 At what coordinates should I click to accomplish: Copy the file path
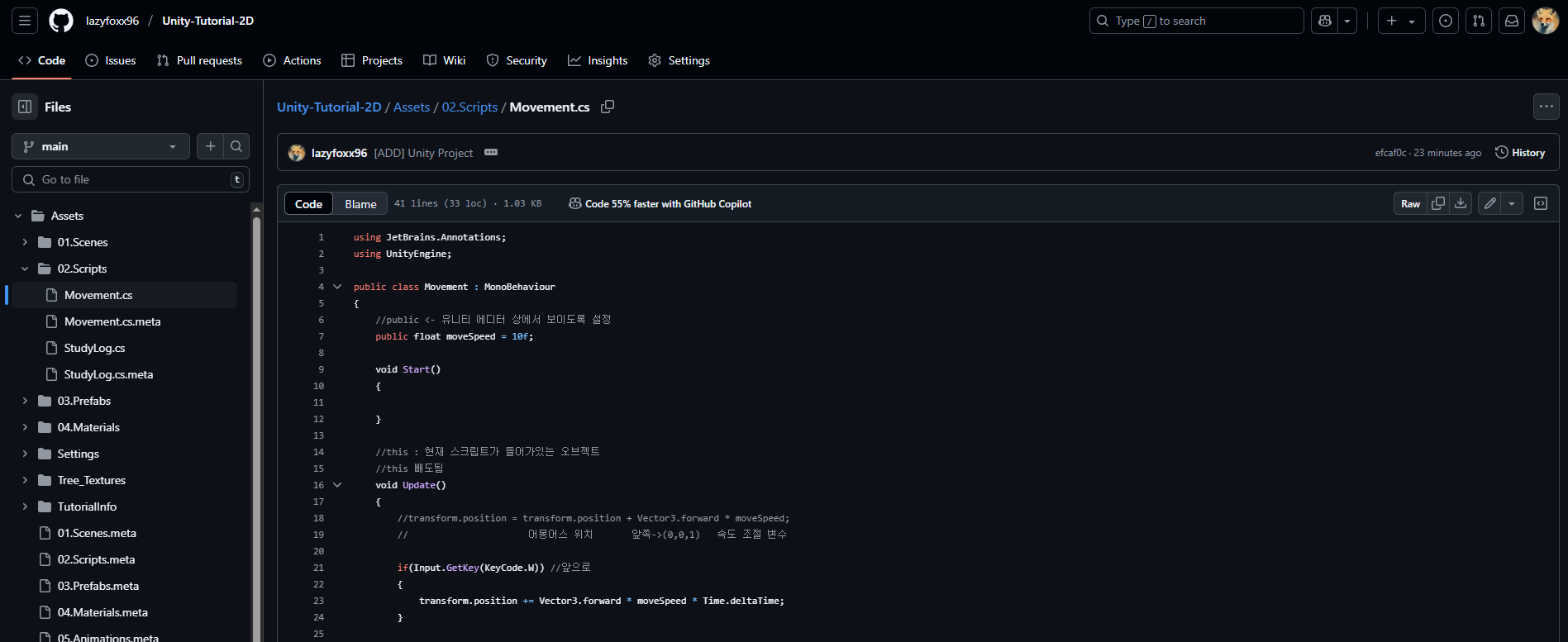tap(608, 107)
